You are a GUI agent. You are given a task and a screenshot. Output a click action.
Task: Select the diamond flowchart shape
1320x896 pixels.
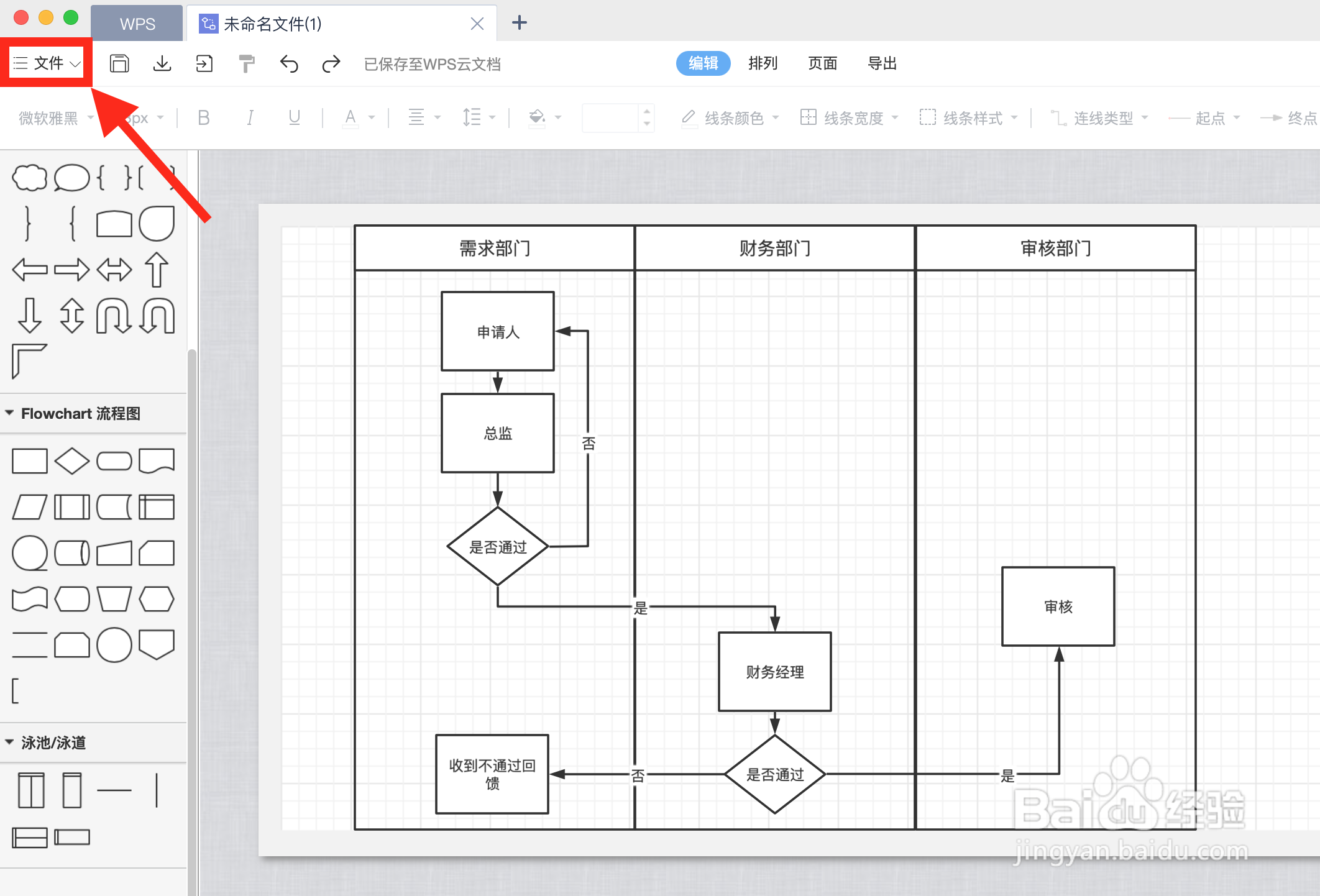coord(71,461)
